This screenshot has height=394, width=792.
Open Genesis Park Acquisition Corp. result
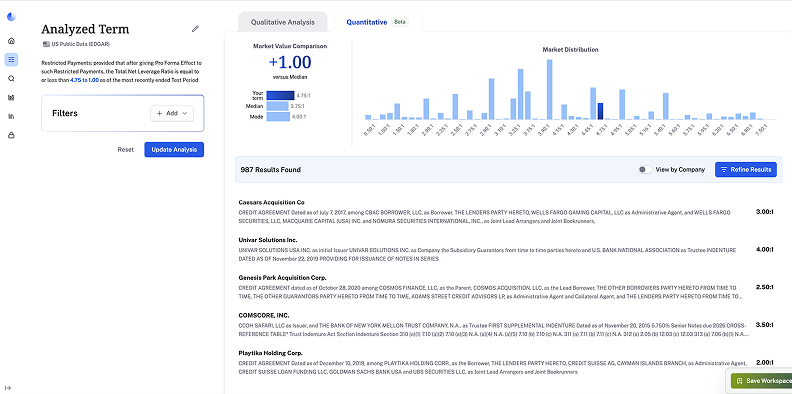tap(282, 277)
